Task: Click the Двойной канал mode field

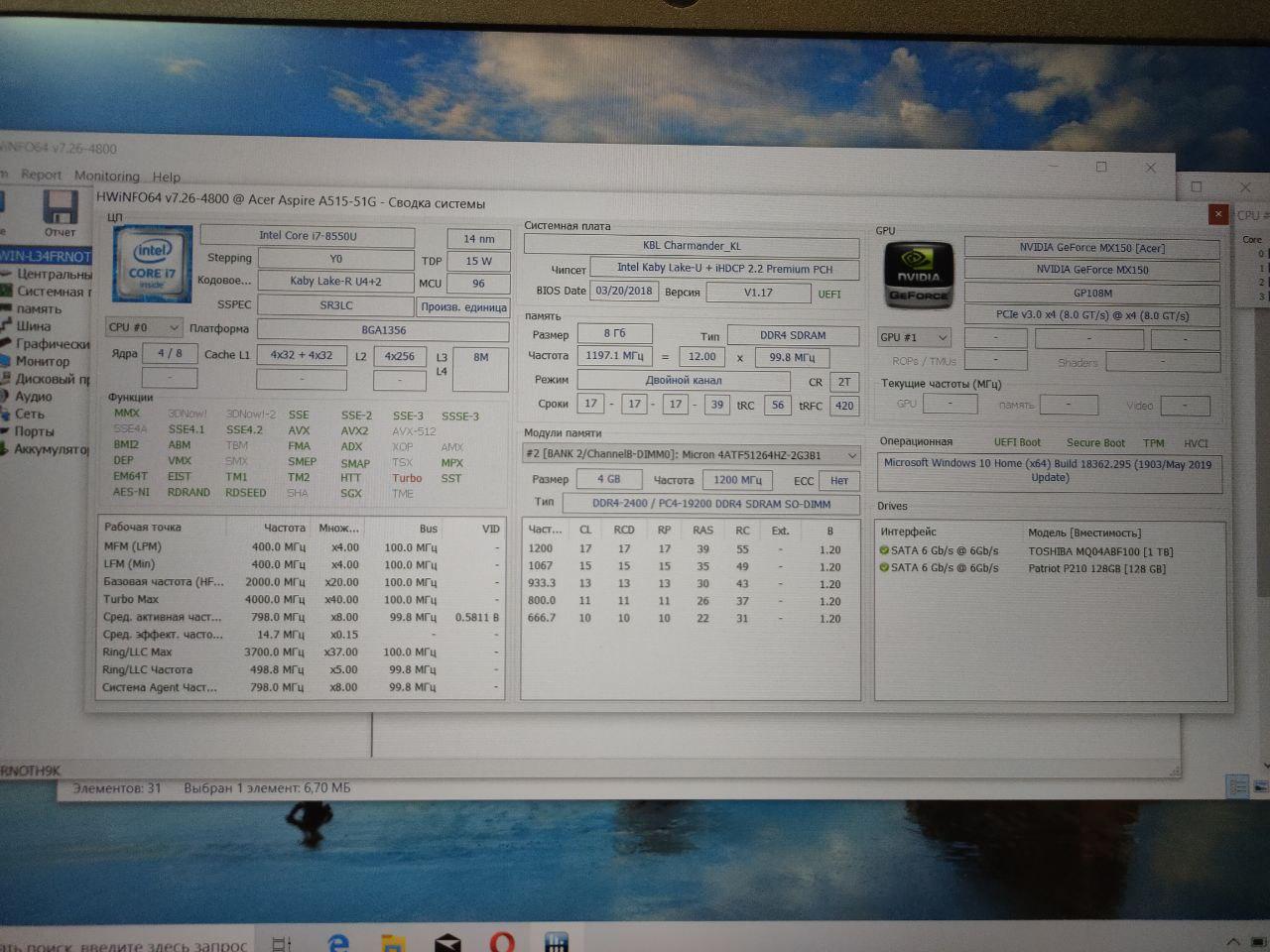Action: [x=684, y=380]
